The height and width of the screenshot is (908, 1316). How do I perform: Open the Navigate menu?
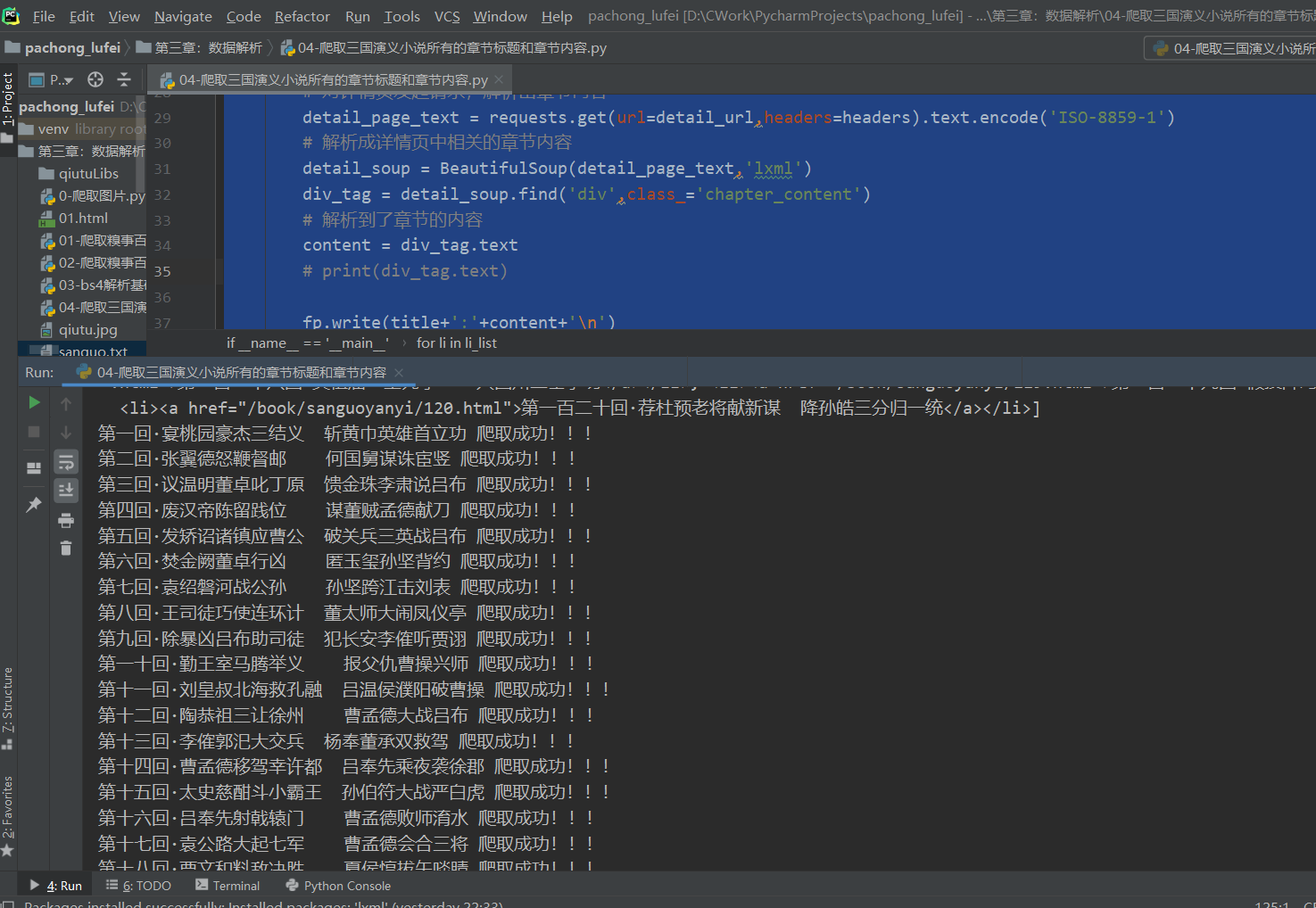click(x=183, y=16)
